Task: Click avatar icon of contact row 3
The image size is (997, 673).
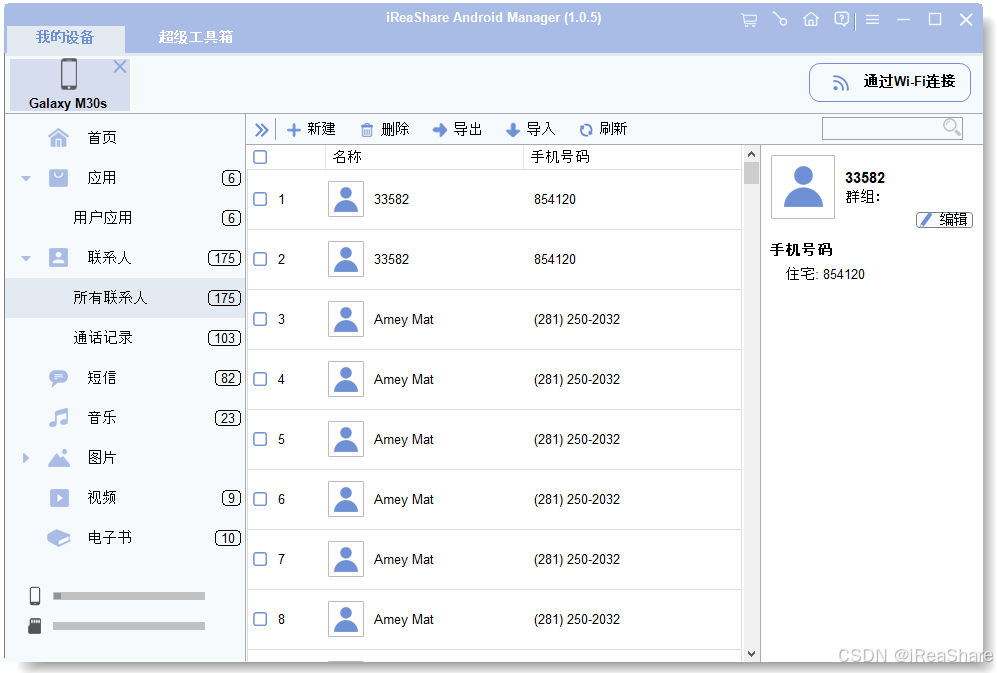Action: point(346,319)
